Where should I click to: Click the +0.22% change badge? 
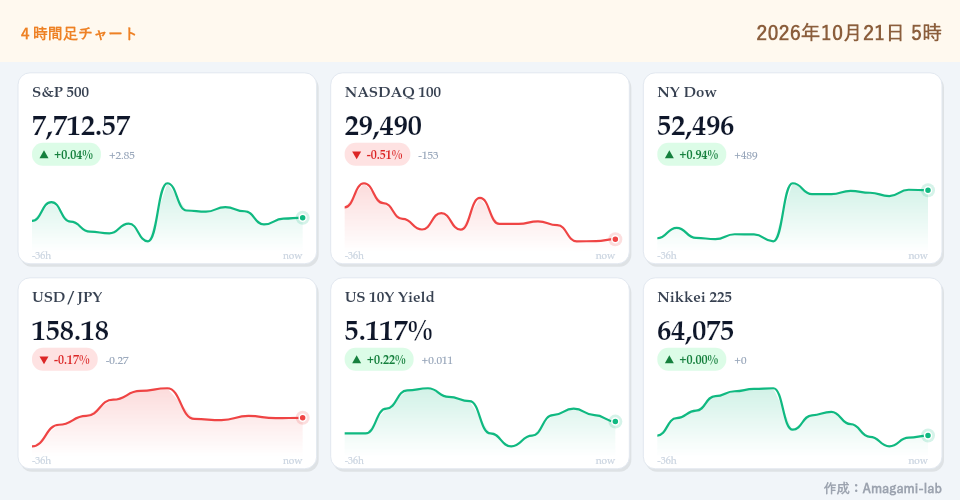point(379,360)
